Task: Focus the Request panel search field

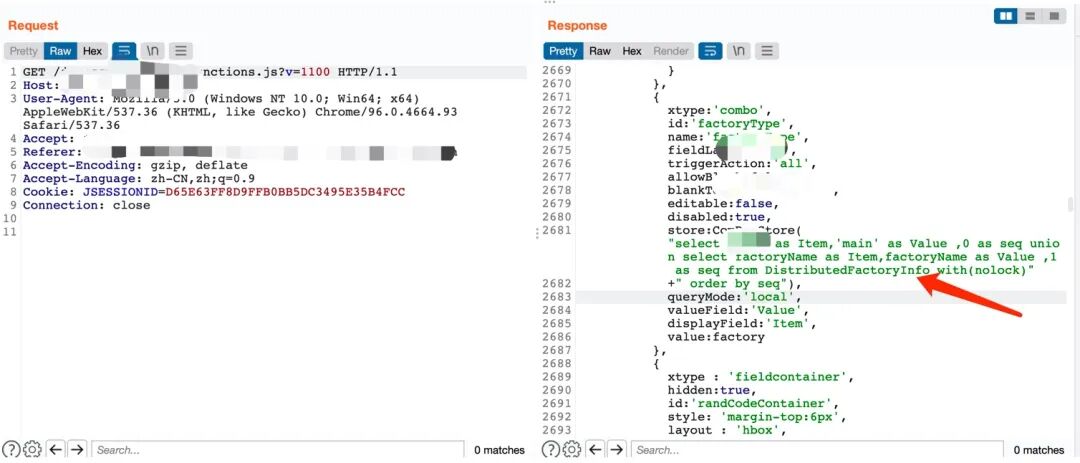Action: pos(278,450)
